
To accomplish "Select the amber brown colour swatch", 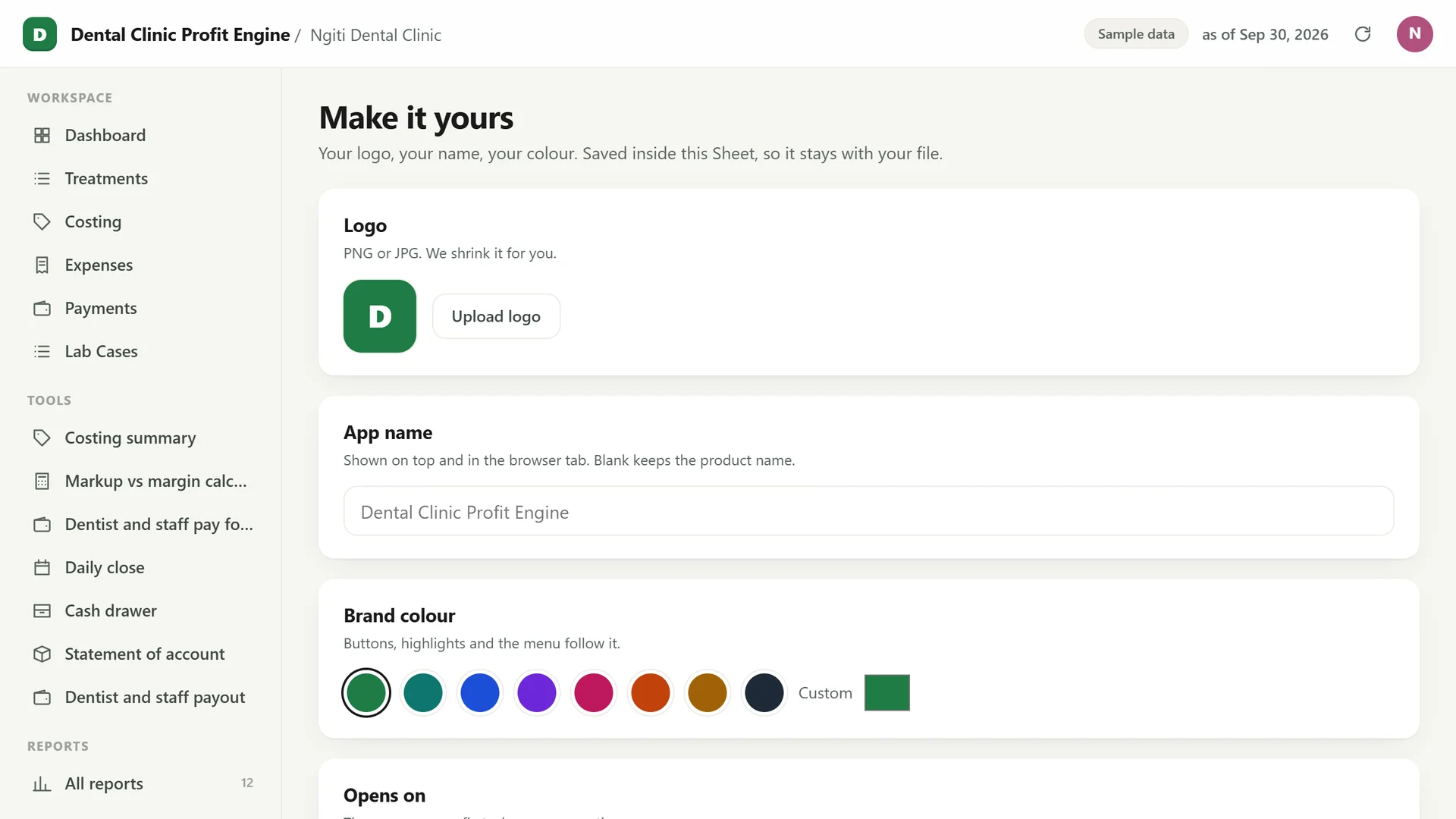I will [708, 692].
